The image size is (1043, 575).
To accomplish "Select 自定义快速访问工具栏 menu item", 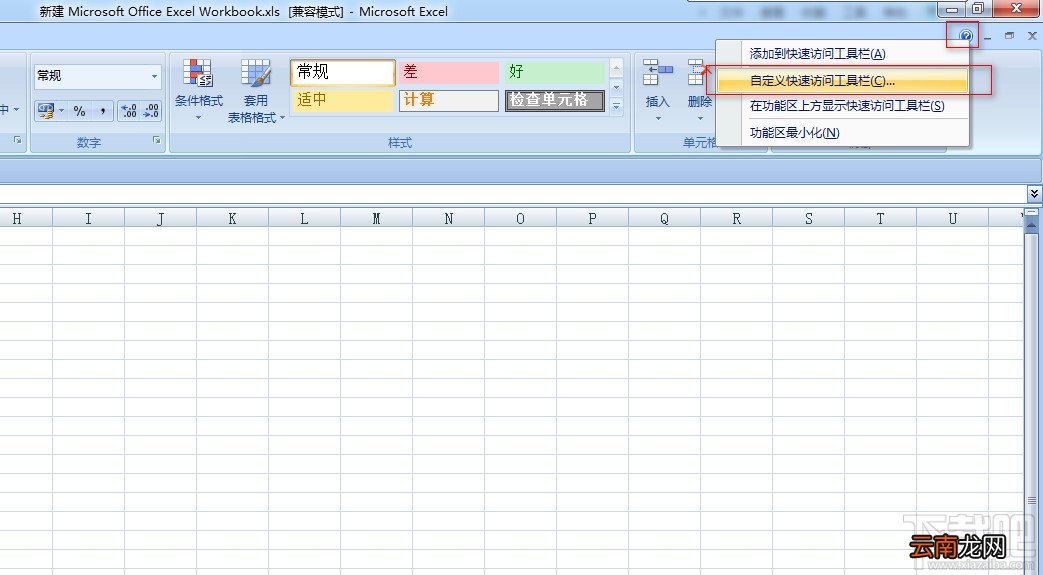I will (841, 81).
